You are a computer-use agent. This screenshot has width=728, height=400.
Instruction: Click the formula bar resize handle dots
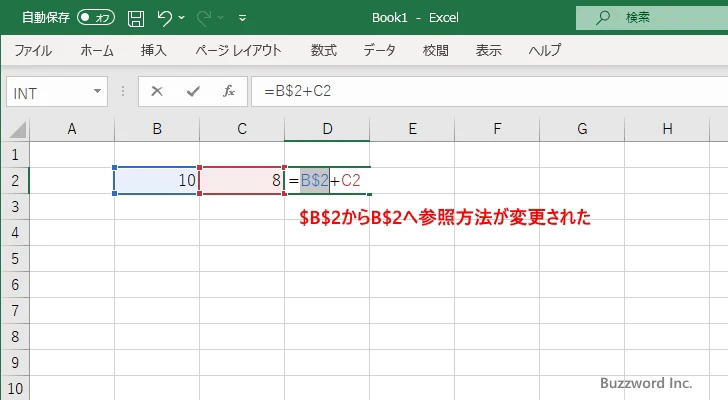(x=123, y=91)
